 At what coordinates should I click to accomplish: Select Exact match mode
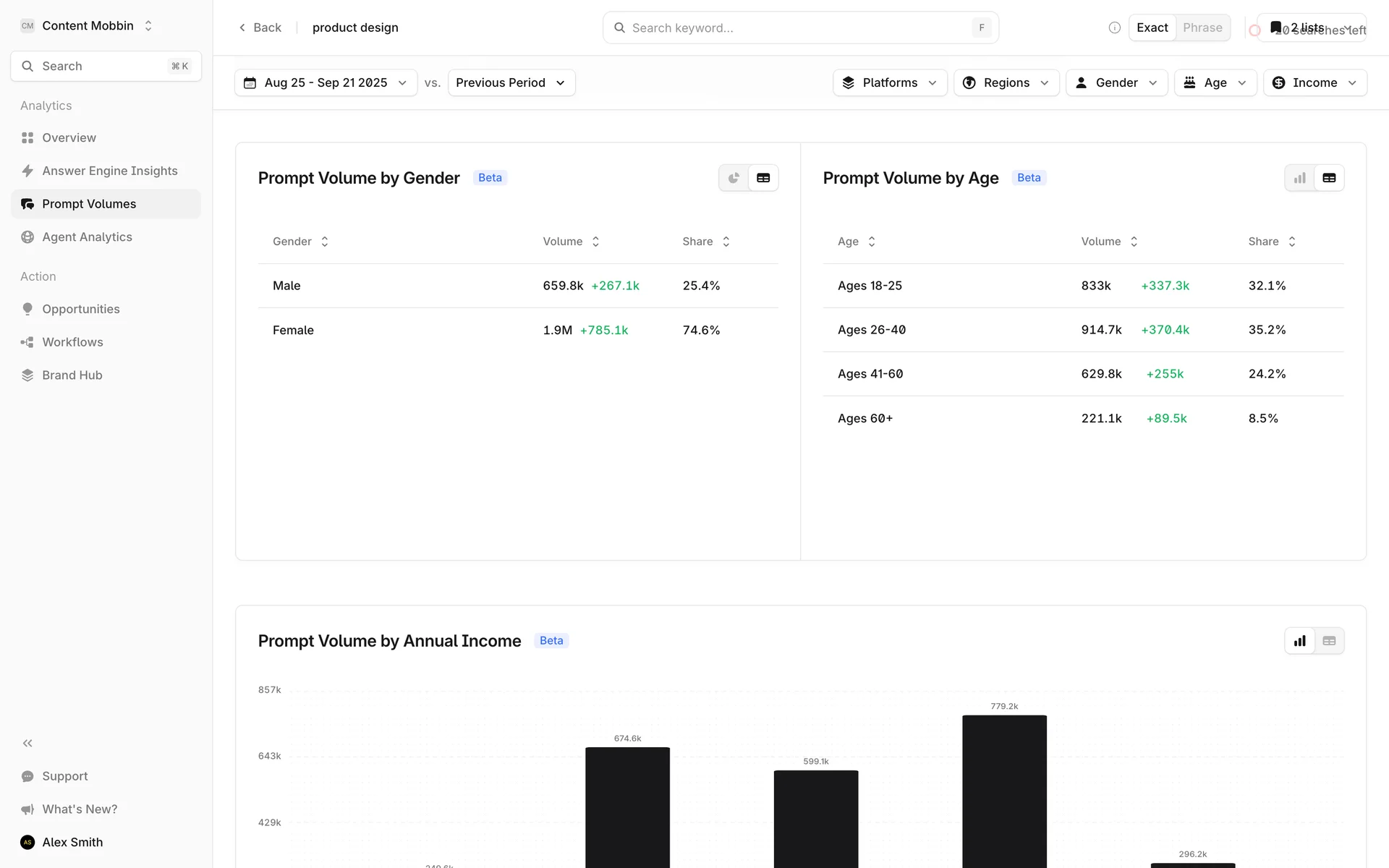(1152, 27)
